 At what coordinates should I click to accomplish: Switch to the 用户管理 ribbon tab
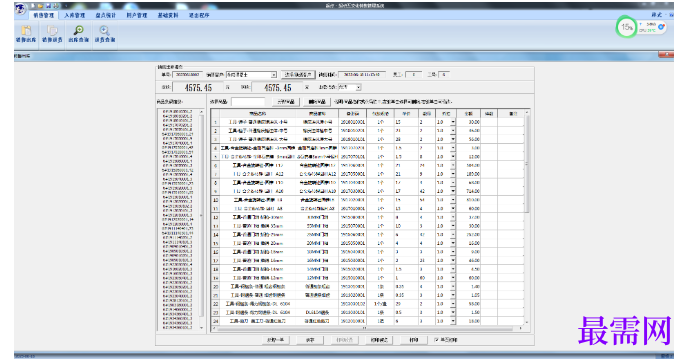[x=137, y=15]
